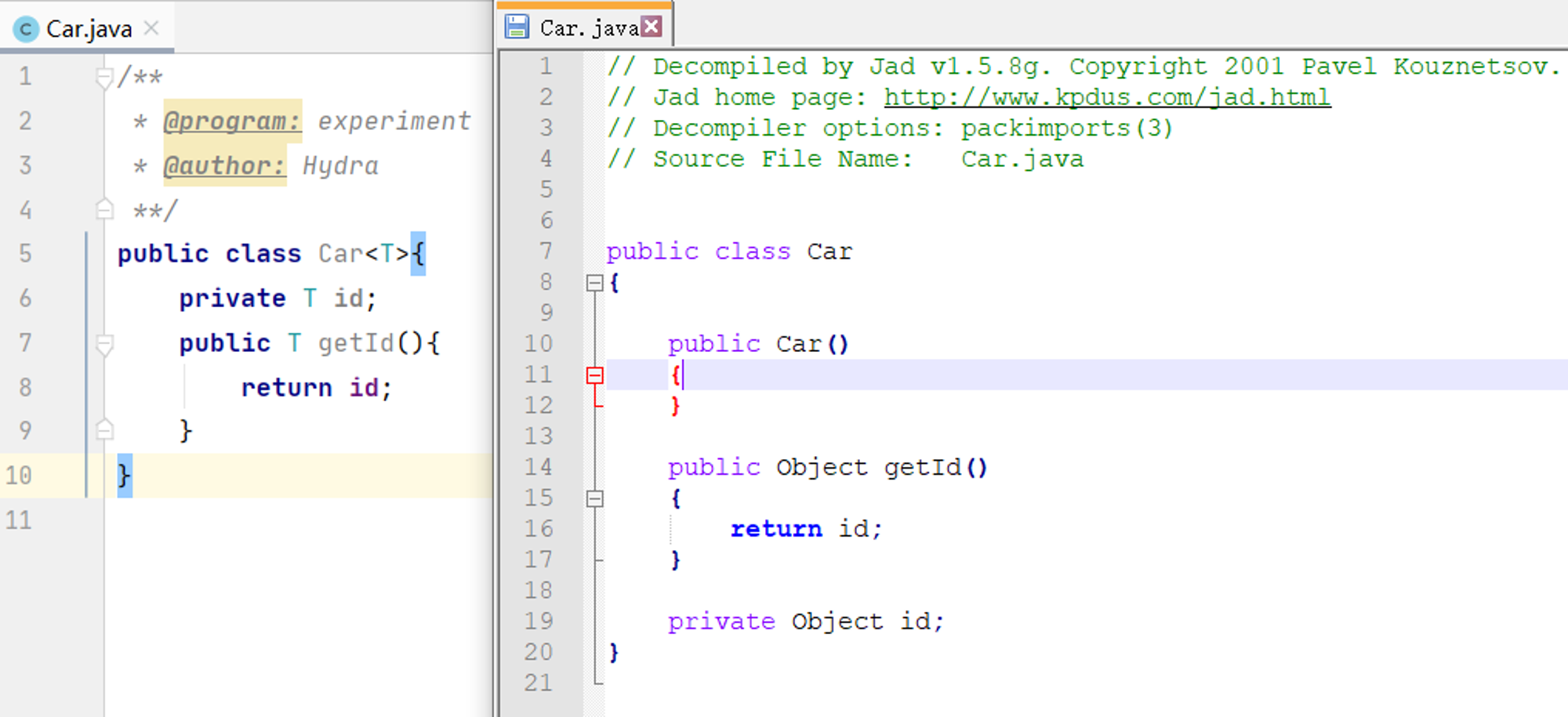Viewport: 1568px width, 717px height.
Task: Select the right Car.java tab in the decompiled editor
Action: pos(586,27)
